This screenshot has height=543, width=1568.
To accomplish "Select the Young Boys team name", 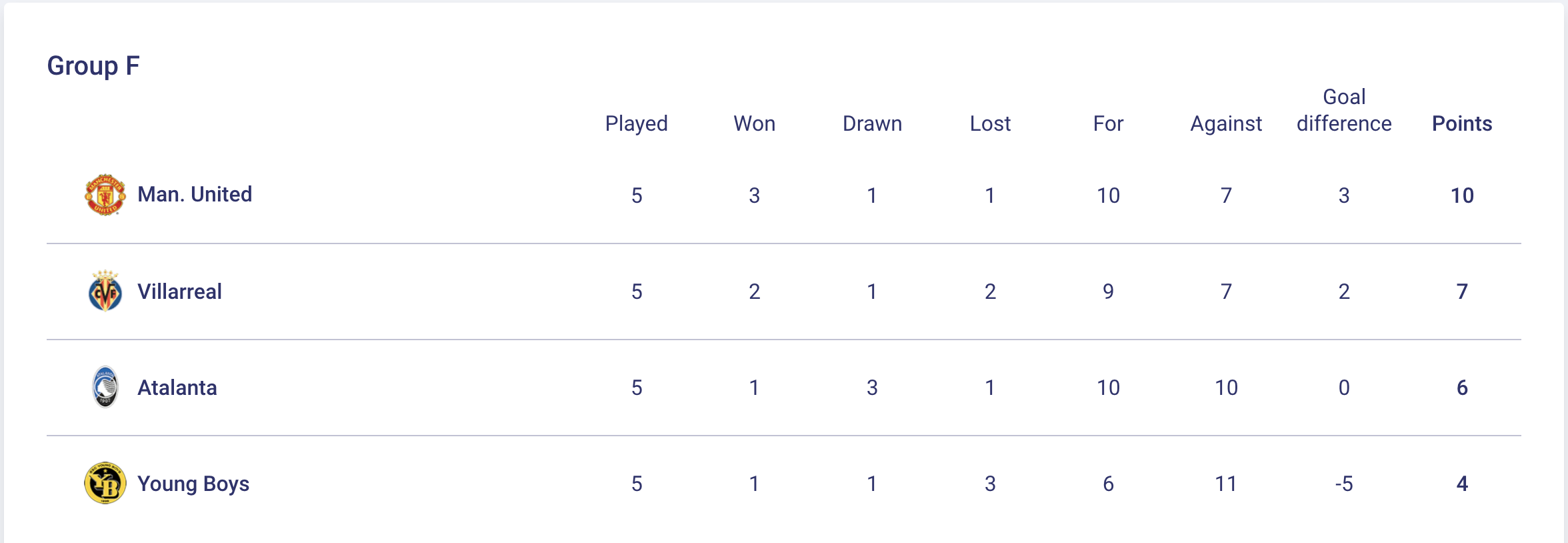I will pos(193,484).
